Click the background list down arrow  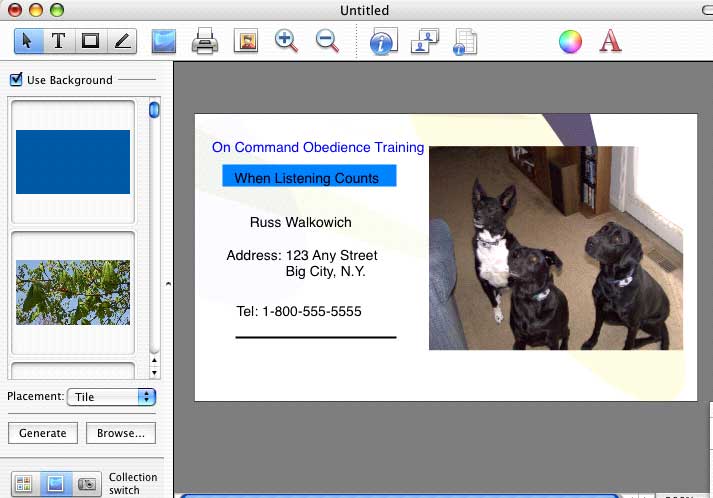point(155,372)
